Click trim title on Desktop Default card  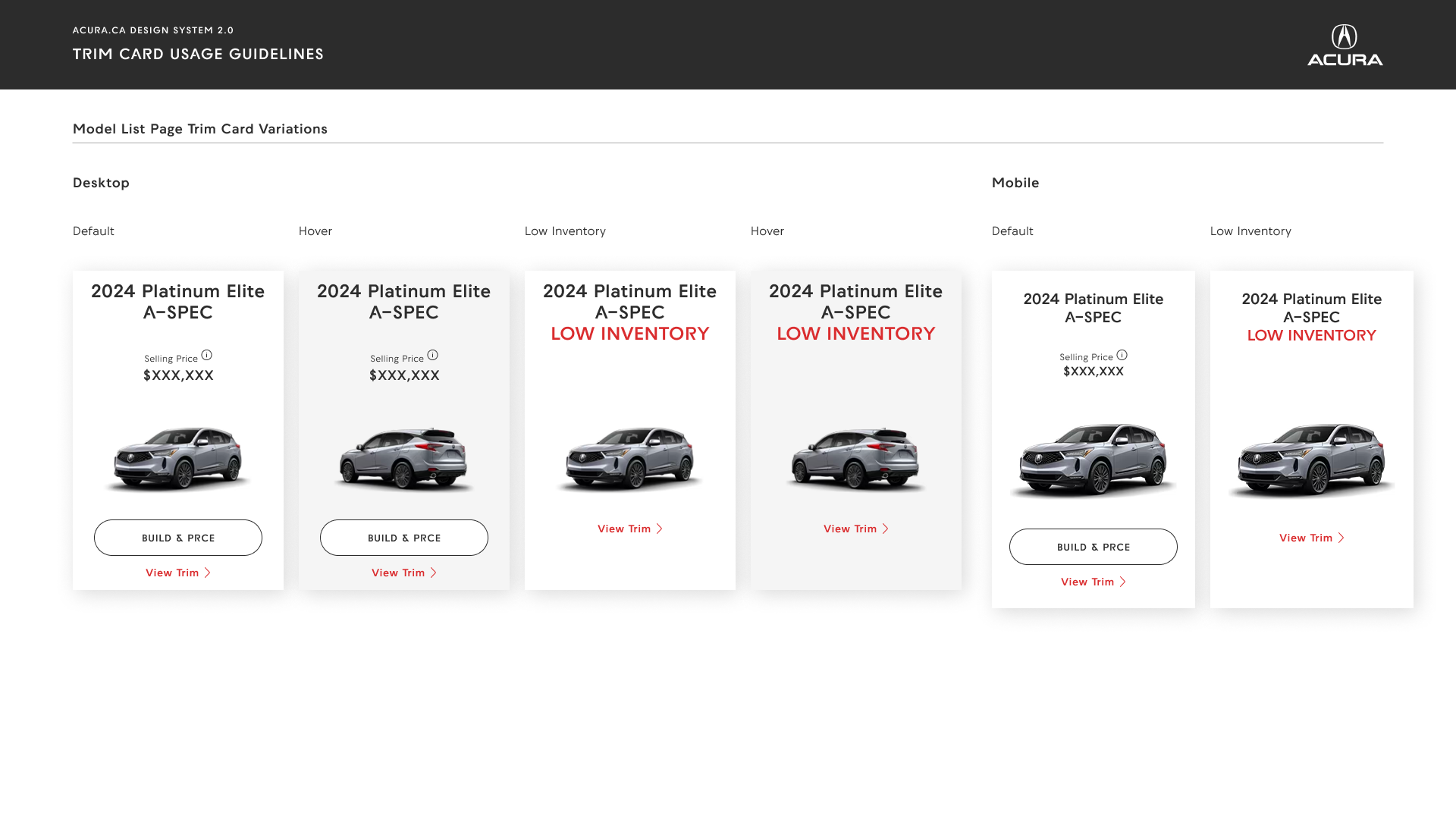tap(178, 302)
